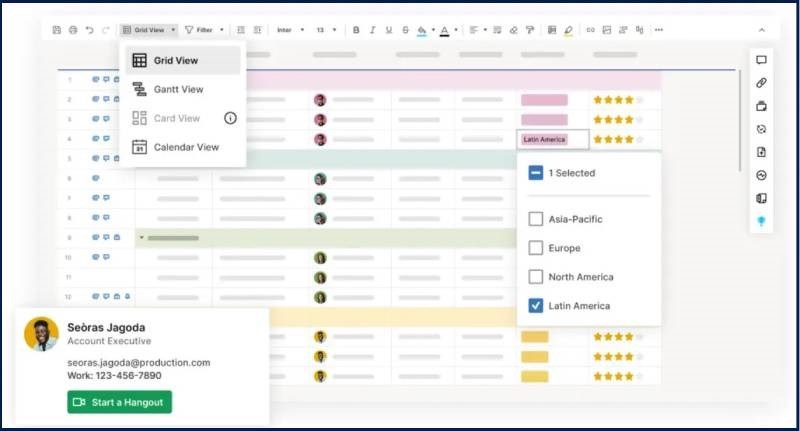Open the attachments paperclip icon
Image resolution: width=800 pixels, height=431 pixels.
[x=761, y=83]
